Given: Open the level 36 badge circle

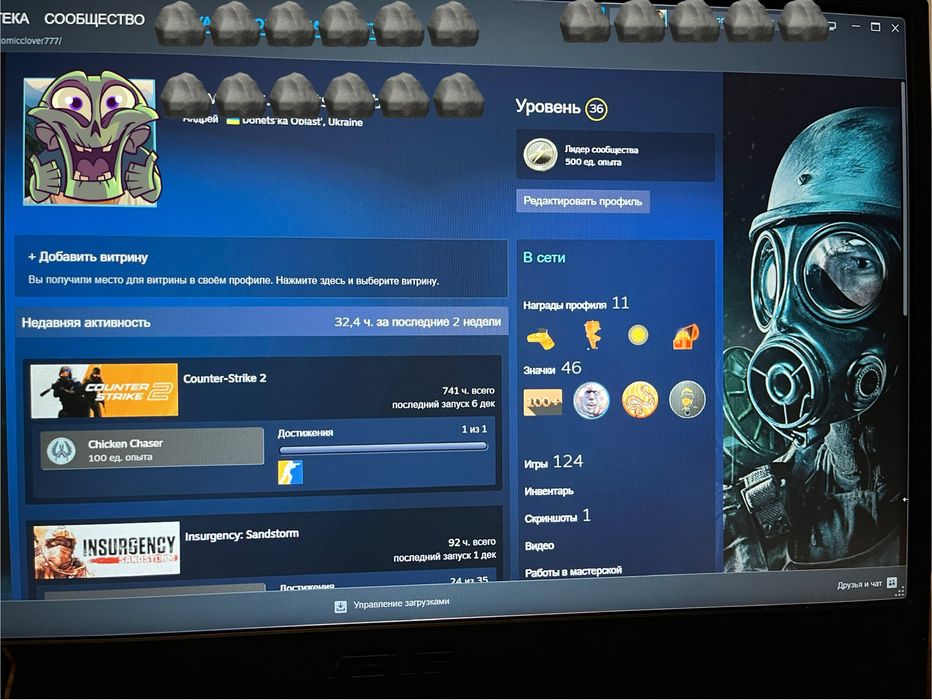Looking at the screenshot, I should click(x=596, y=109).
